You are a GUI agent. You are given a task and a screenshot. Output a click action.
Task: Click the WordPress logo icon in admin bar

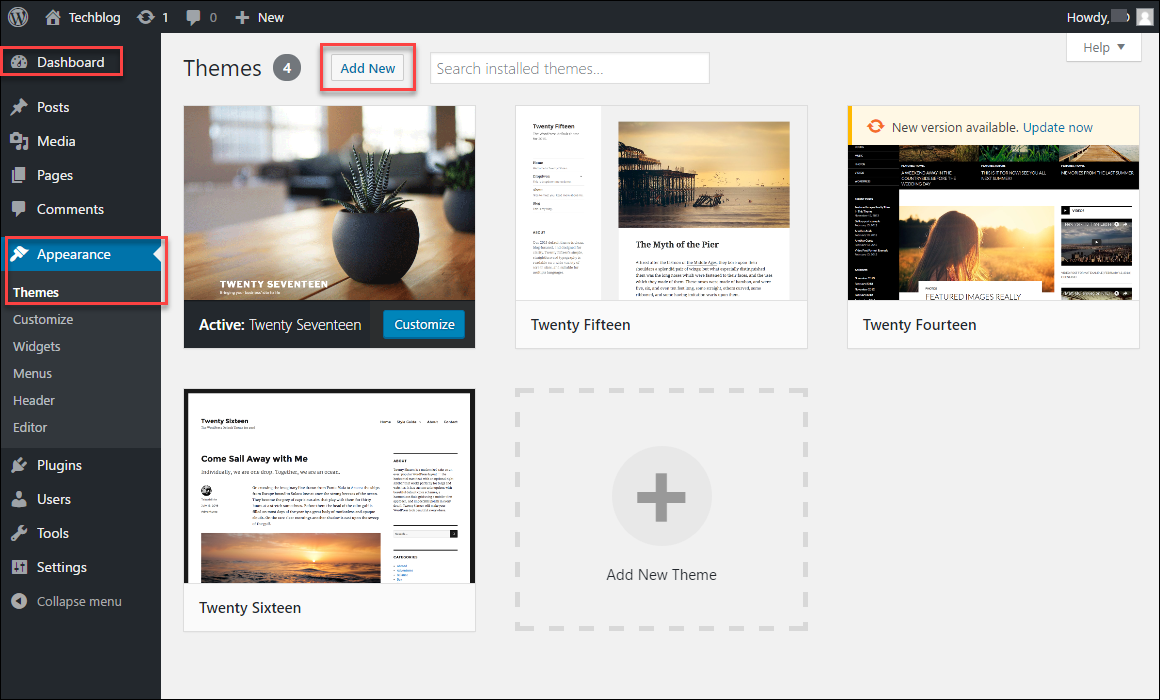pos(18,16)
